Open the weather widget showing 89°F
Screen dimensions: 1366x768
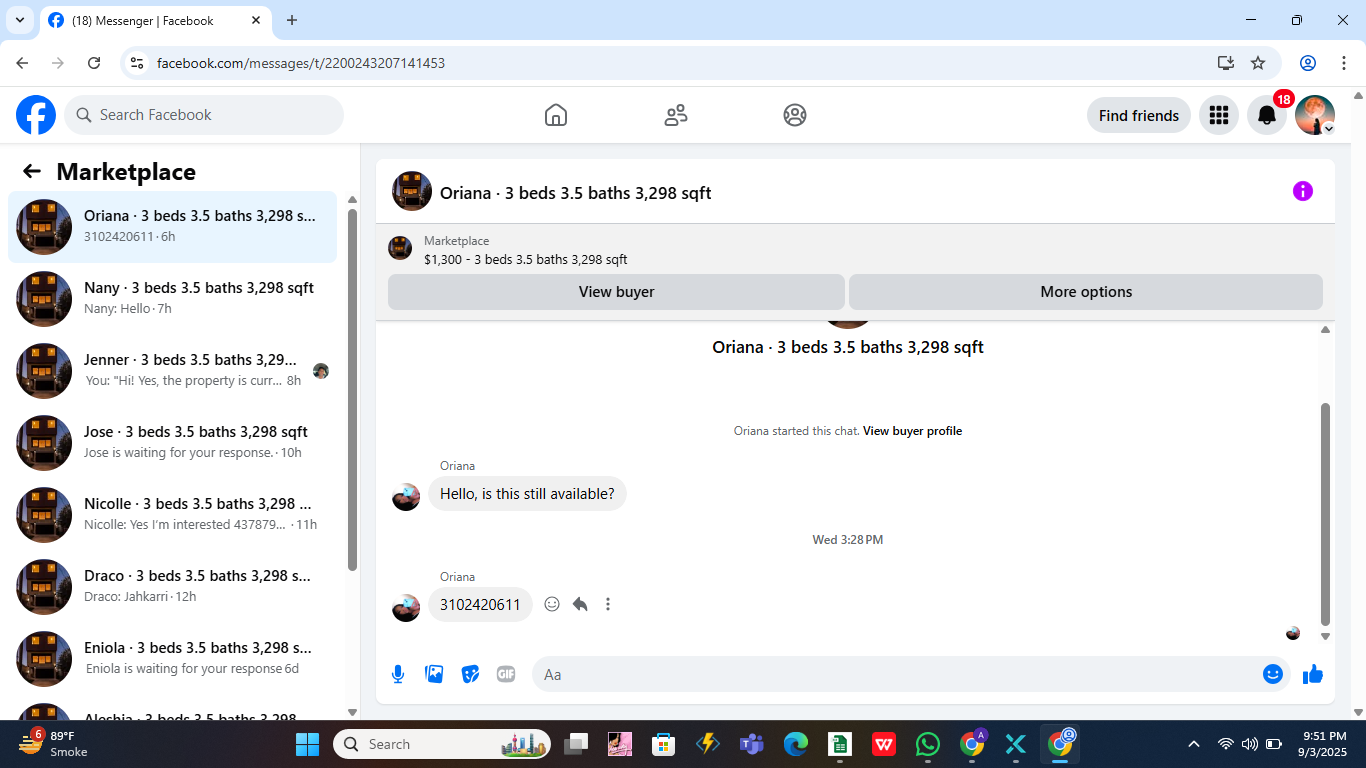pos(54,744)
